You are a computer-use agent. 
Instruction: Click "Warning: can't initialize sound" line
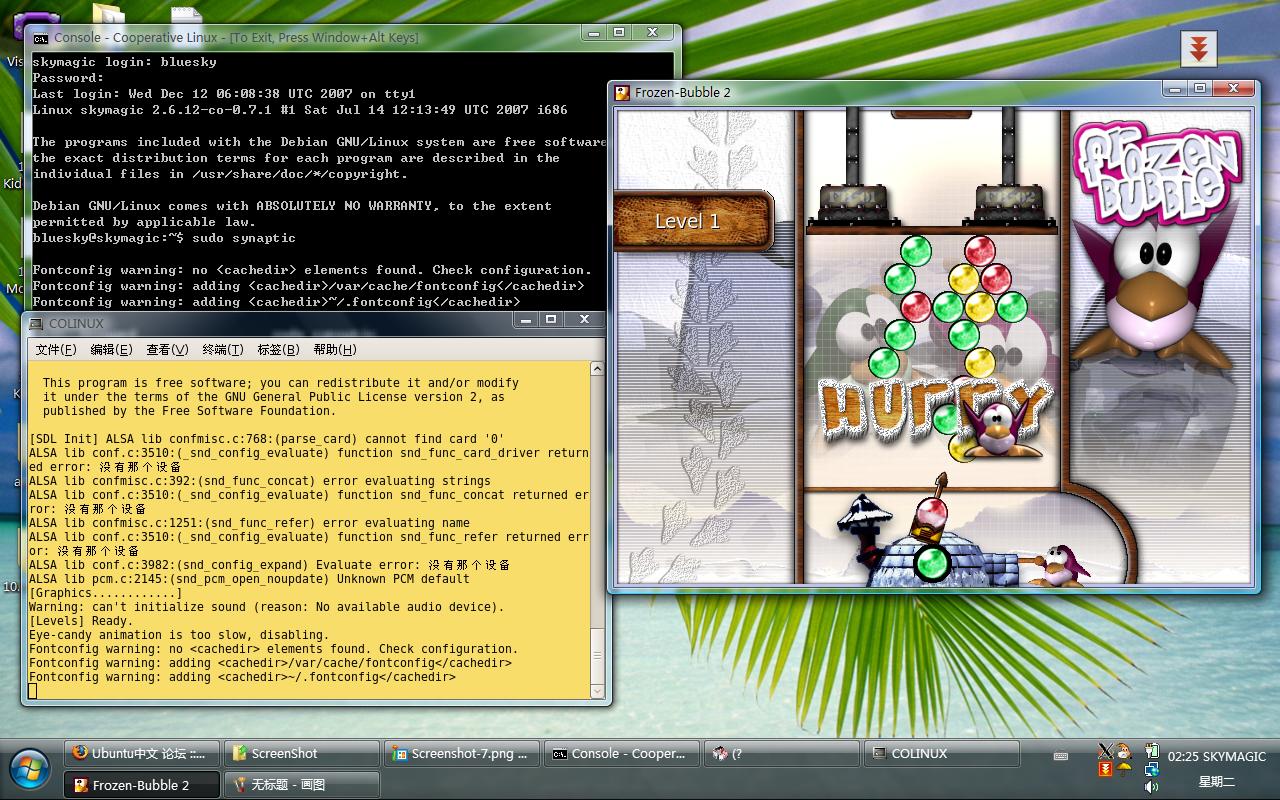[x=267, y=607]
